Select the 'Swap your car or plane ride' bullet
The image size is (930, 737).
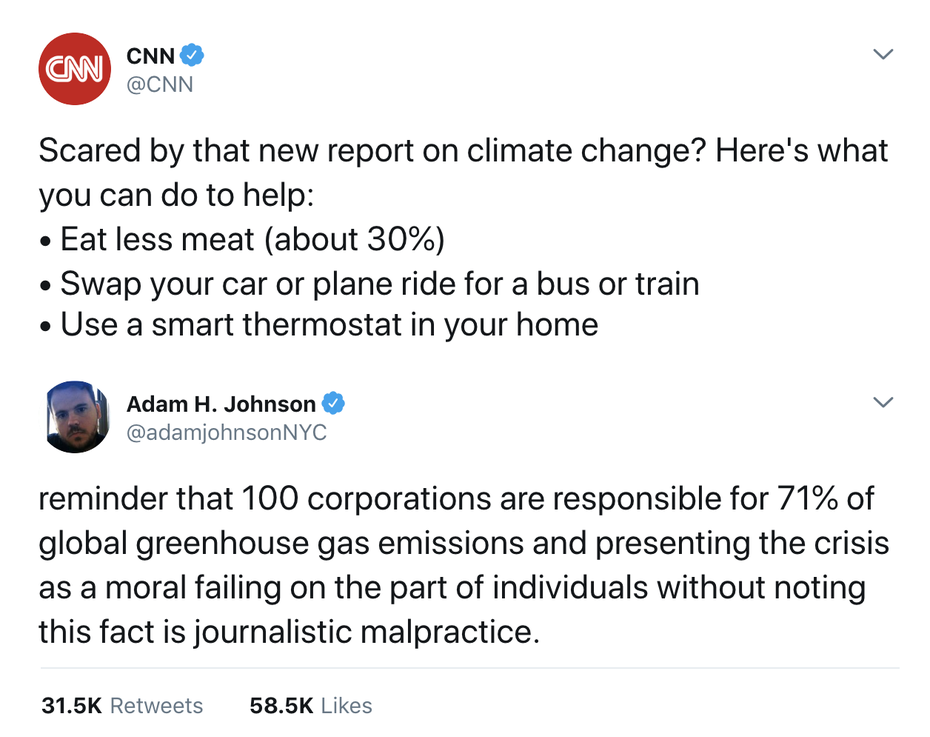[370, 283]
